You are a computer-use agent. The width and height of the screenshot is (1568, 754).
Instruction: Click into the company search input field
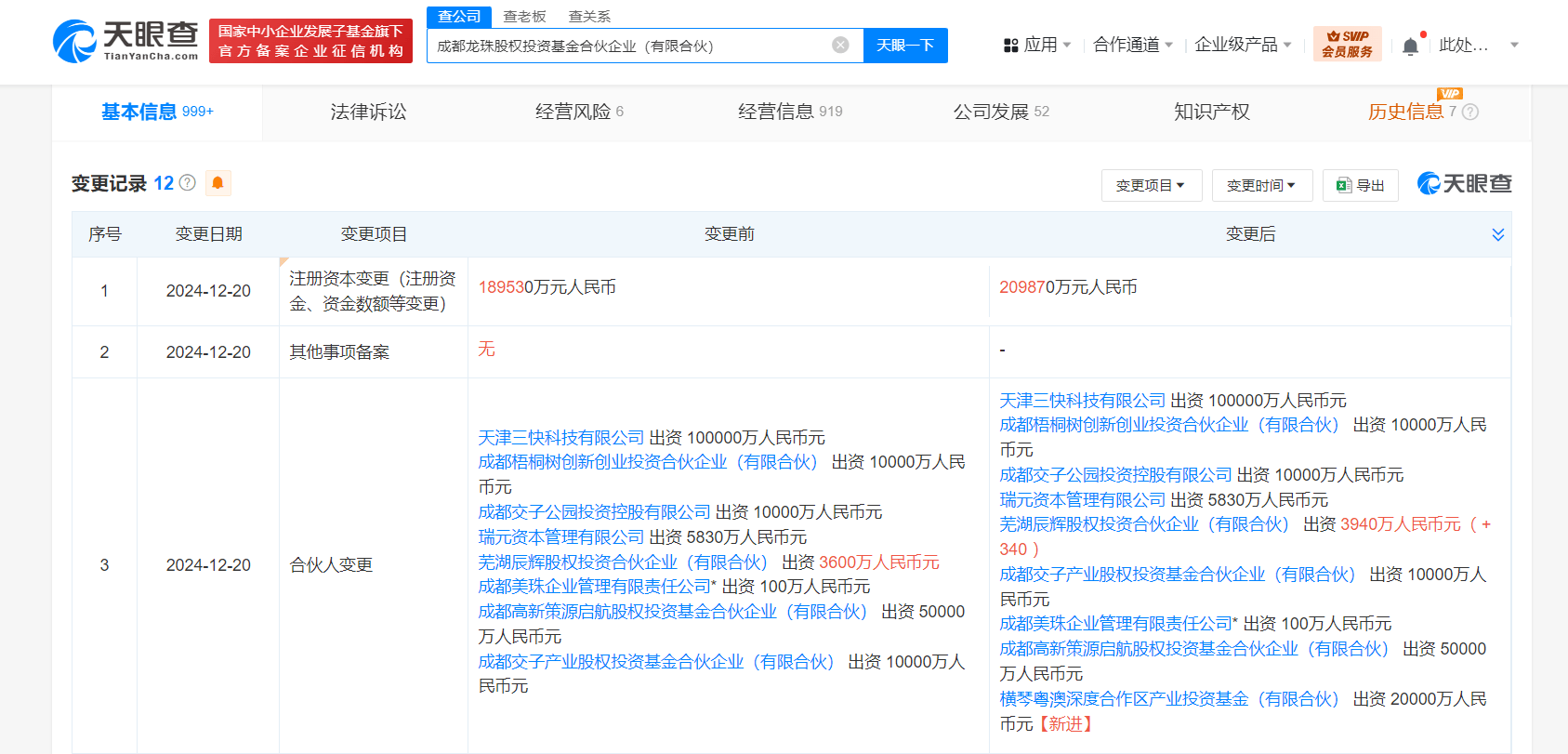coord(627,46)
